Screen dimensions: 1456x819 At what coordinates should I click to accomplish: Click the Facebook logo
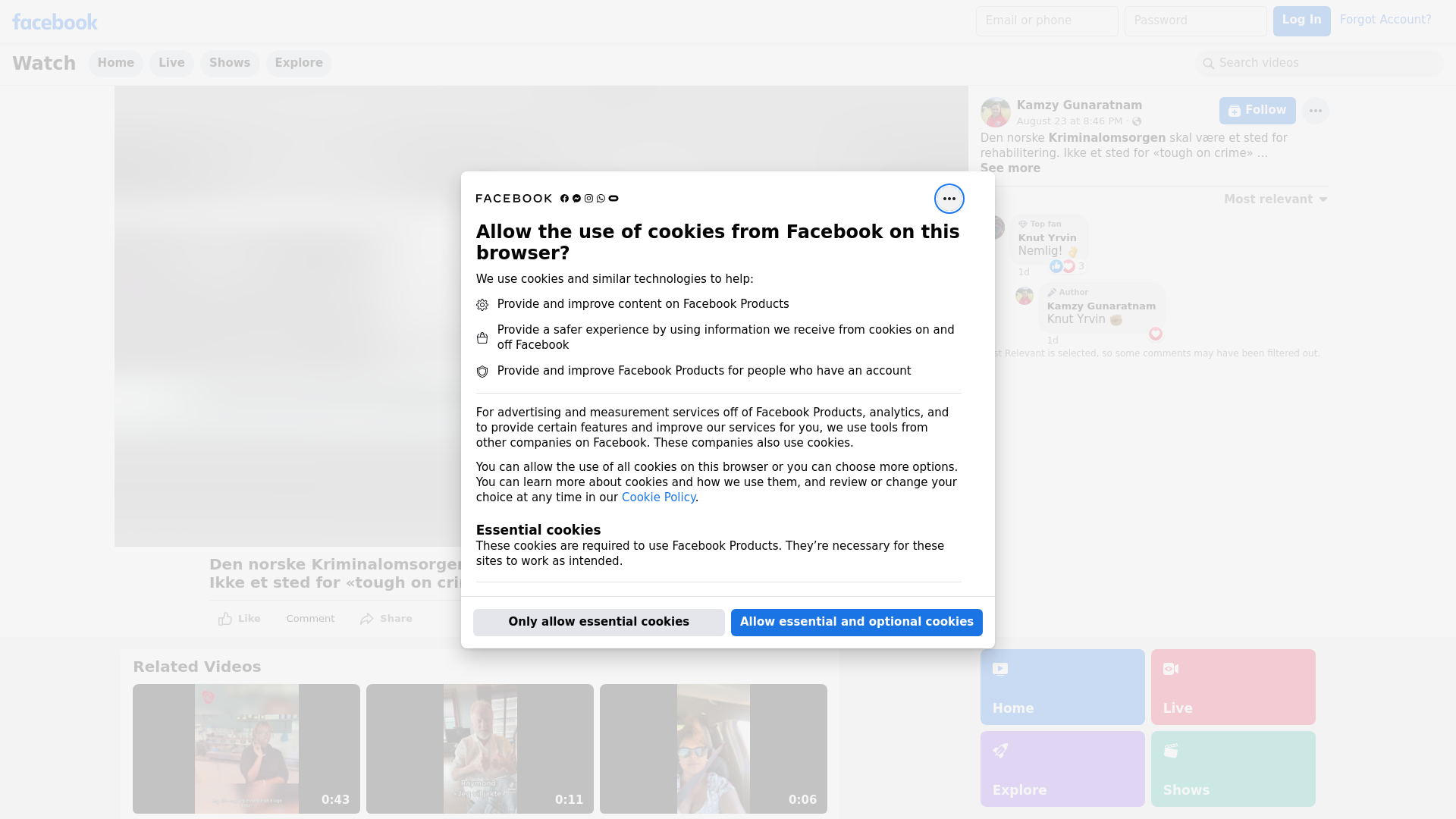tap(55, 22)
